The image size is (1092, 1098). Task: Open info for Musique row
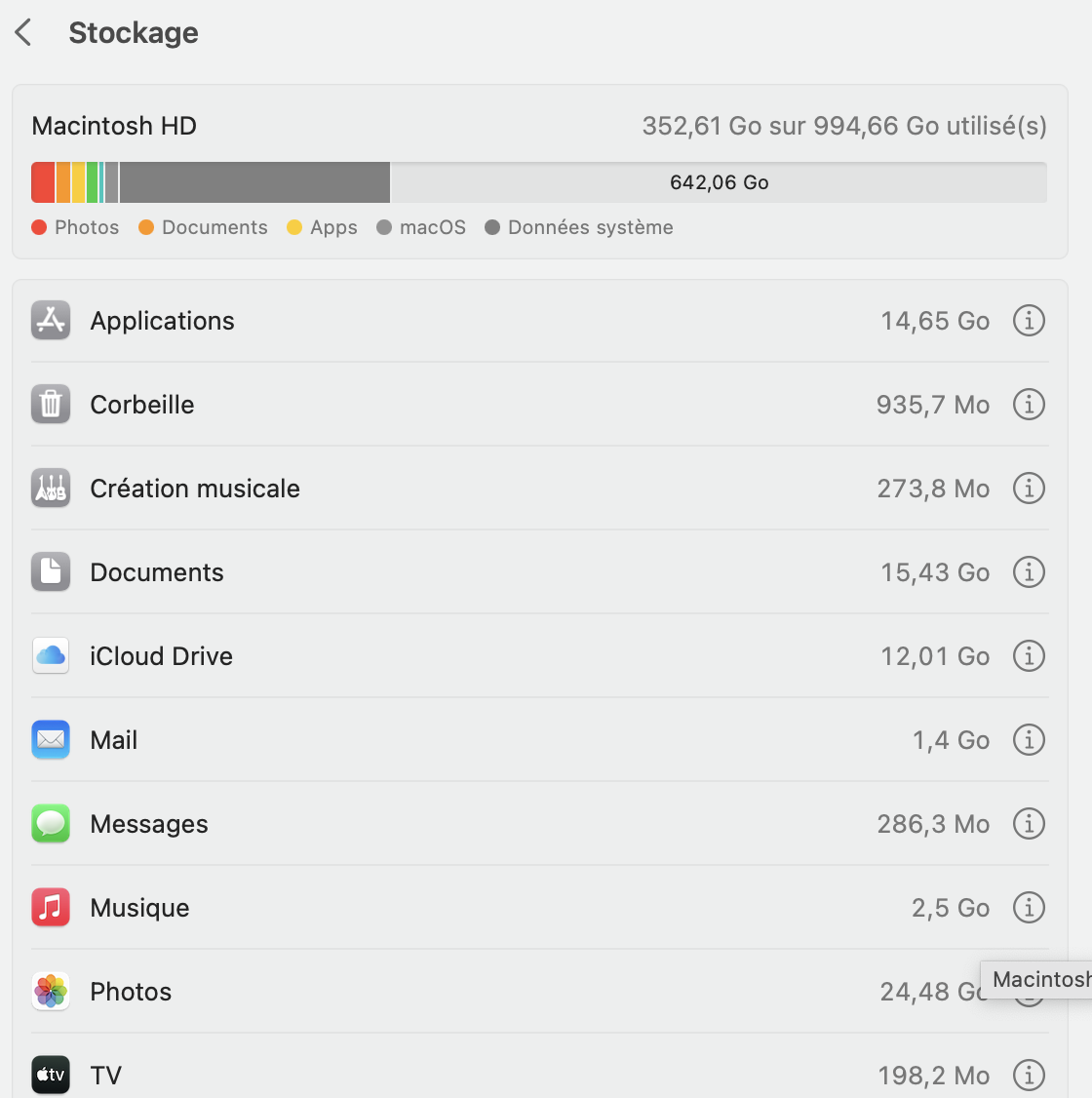tap(1029, 907)
